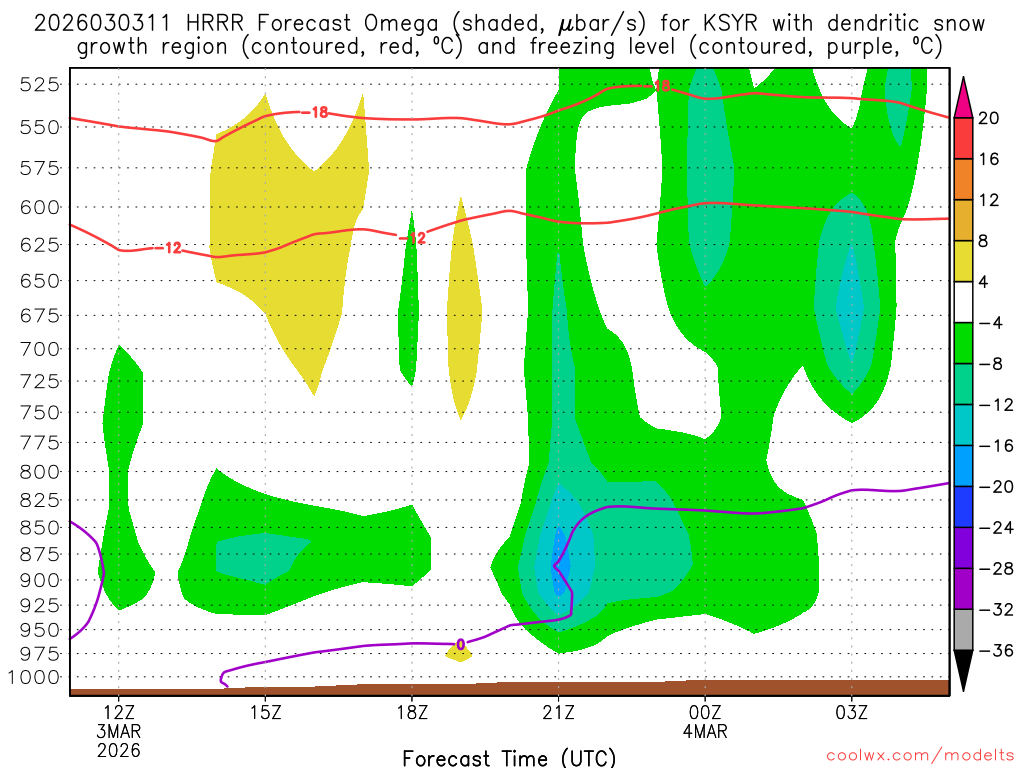Click the 15Z time axis label
The image size is (1024, 768).
point(265,712)
